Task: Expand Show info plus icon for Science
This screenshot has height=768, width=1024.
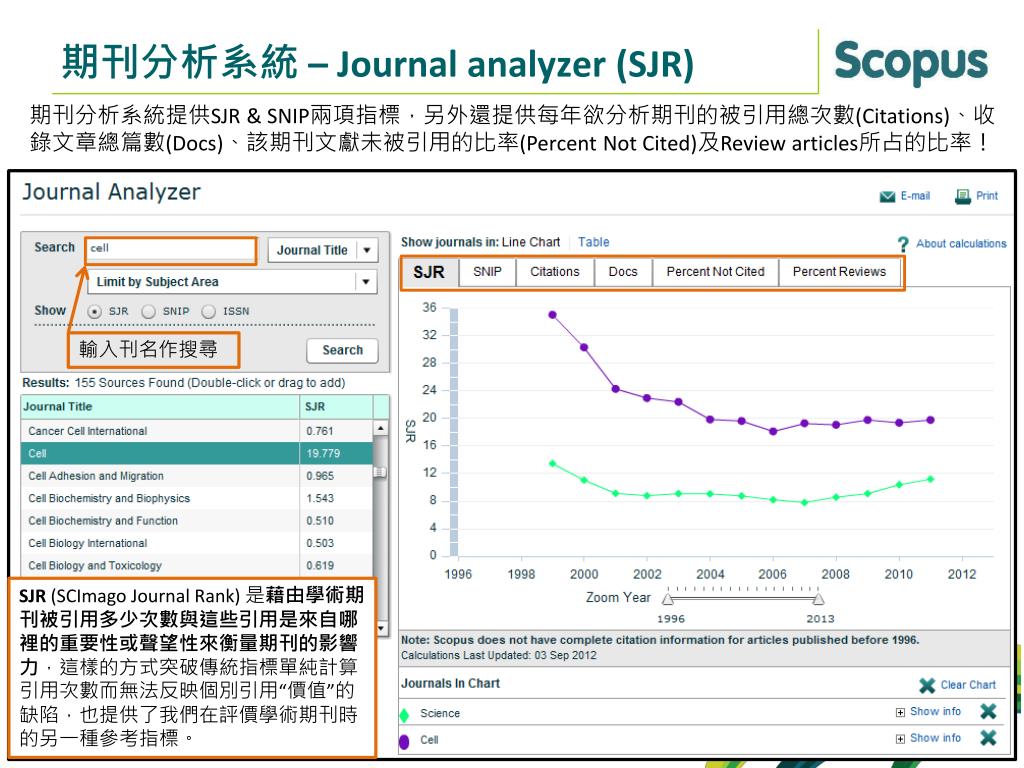Action: 901,712
